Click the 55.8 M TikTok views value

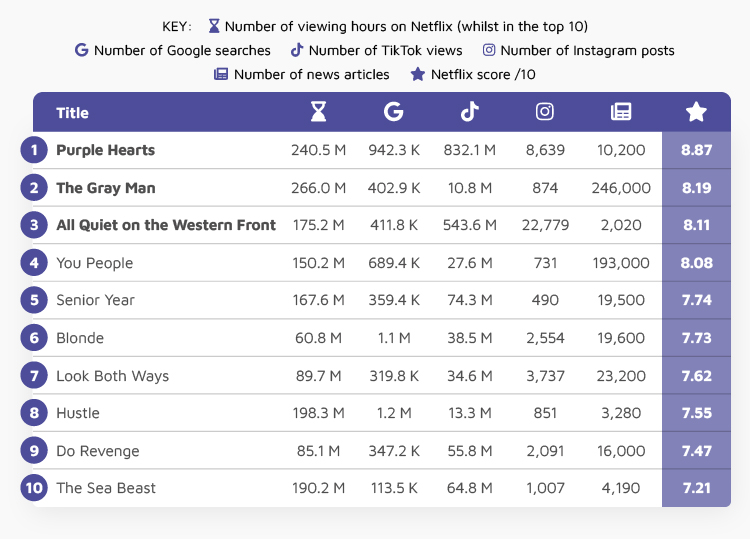coord(469,451)
